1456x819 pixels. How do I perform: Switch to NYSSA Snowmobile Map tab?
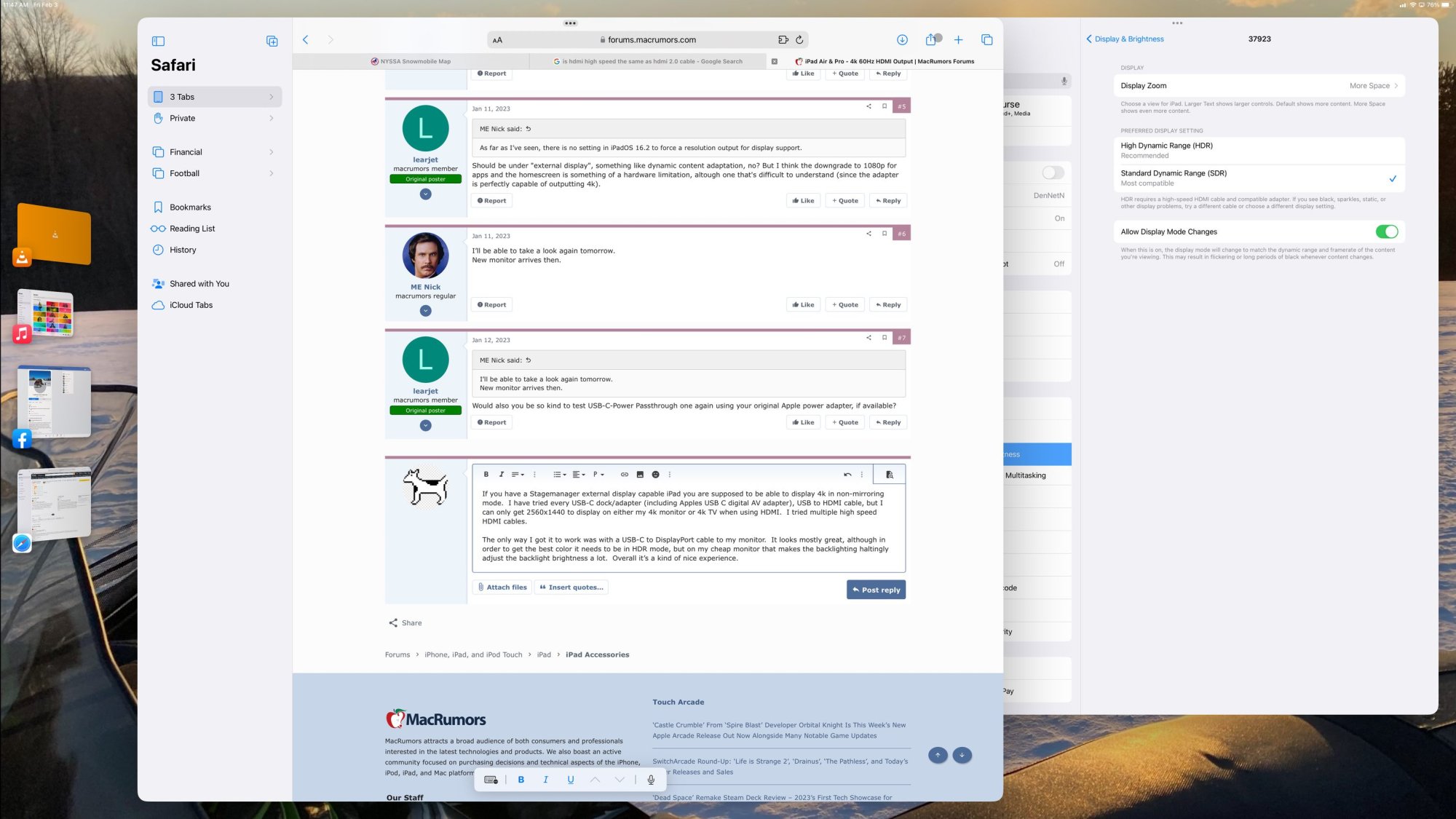411,62
